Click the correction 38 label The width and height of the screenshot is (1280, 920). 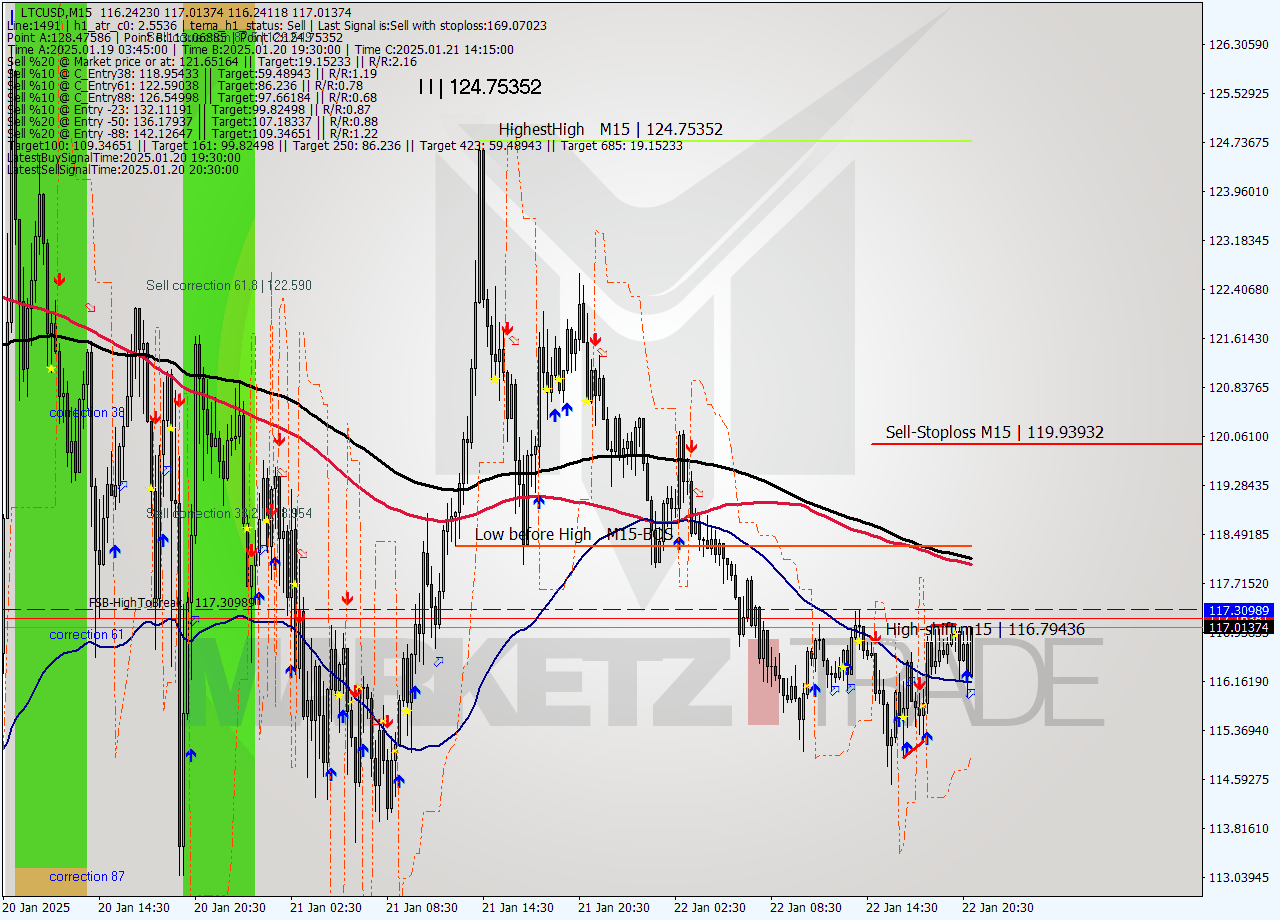pyautogui.click(x=87, y=412)
